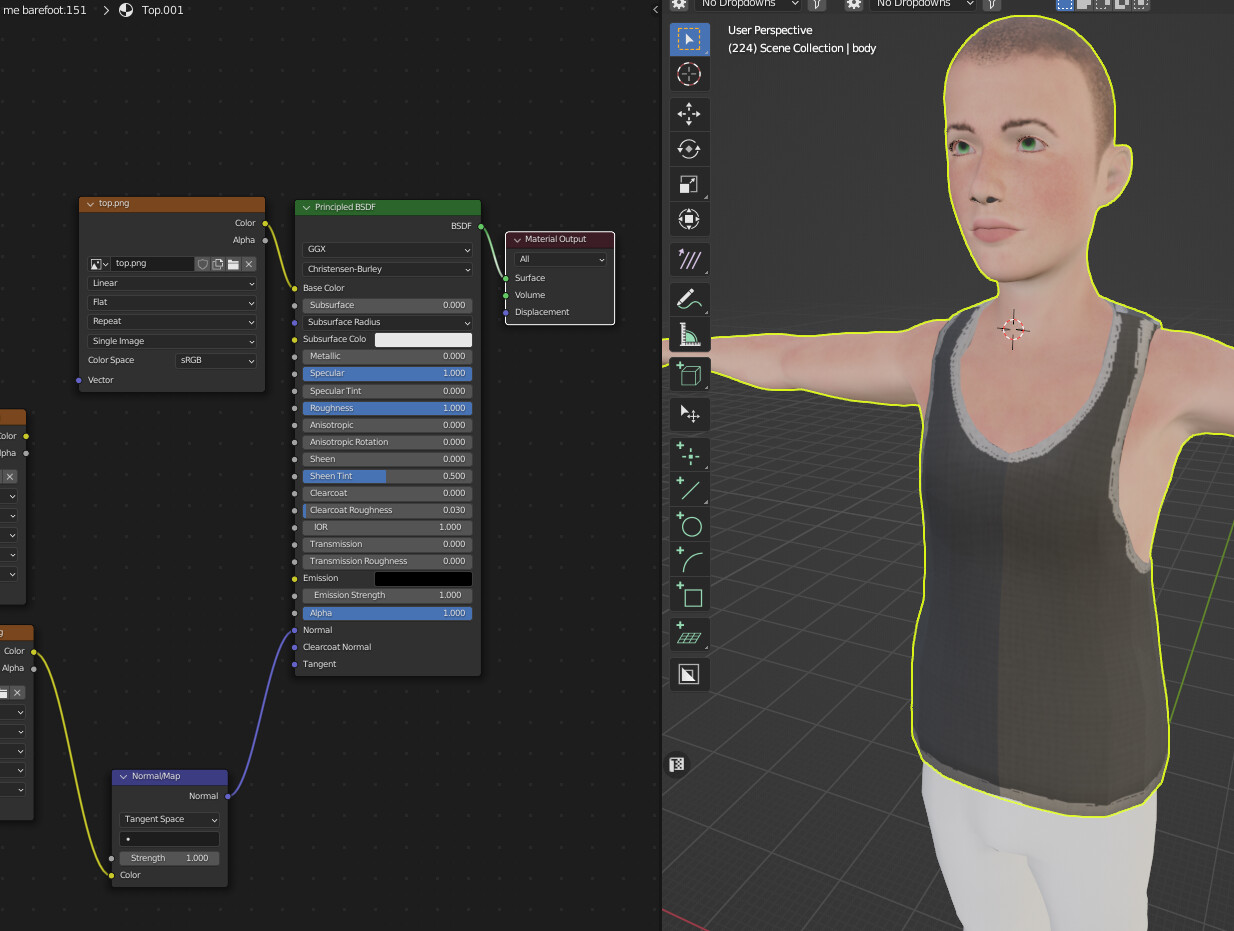
Task: Unlink the top.png image with X button
Action: [249, 264]
